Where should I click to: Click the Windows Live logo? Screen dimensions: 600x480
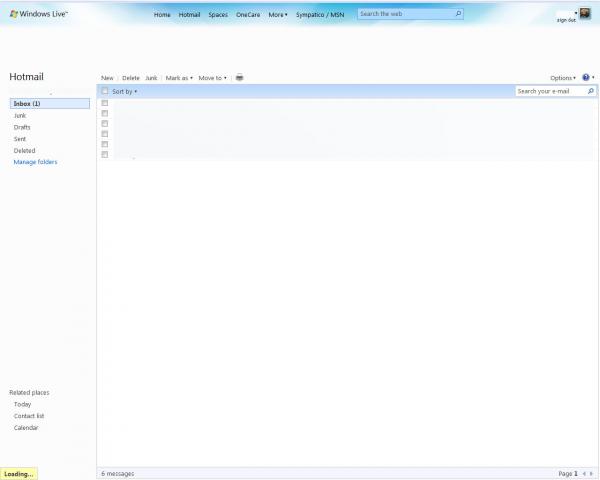[38, 14]
